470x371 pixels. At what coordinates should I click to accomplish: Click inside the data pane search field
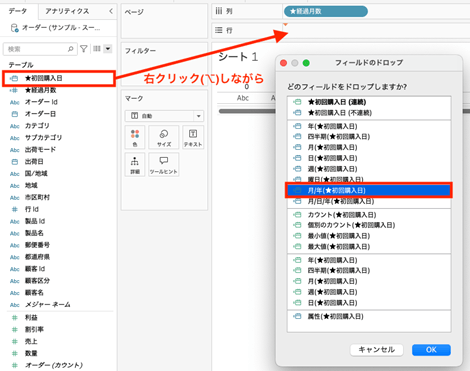pos(40,49)
